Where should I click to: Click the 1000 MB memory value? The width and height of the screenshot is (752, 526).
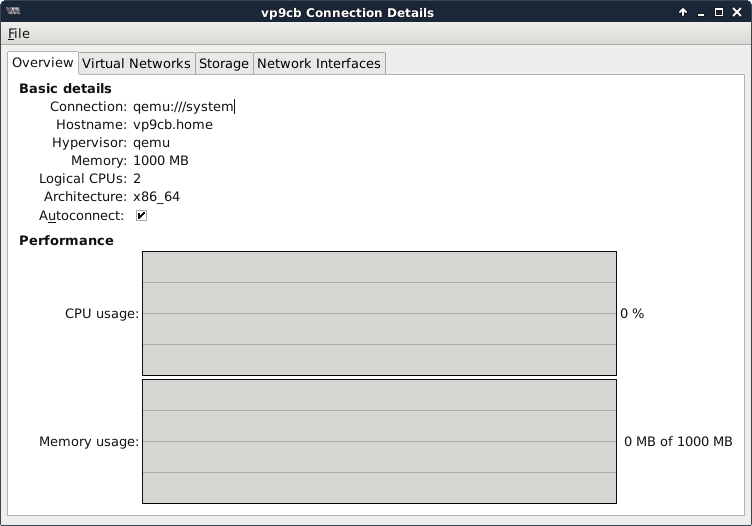pyautogui.click(x=161, y=161)
